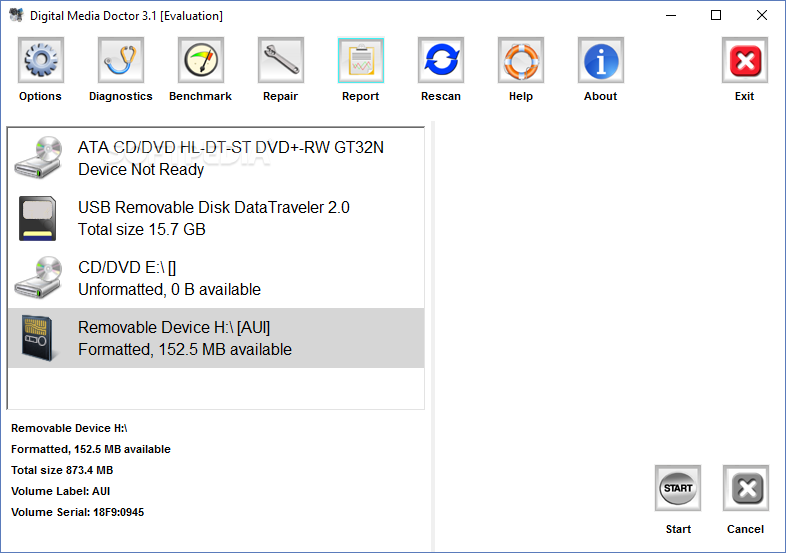Rescan devices with blue arrows icon

(x=441, y=60)
